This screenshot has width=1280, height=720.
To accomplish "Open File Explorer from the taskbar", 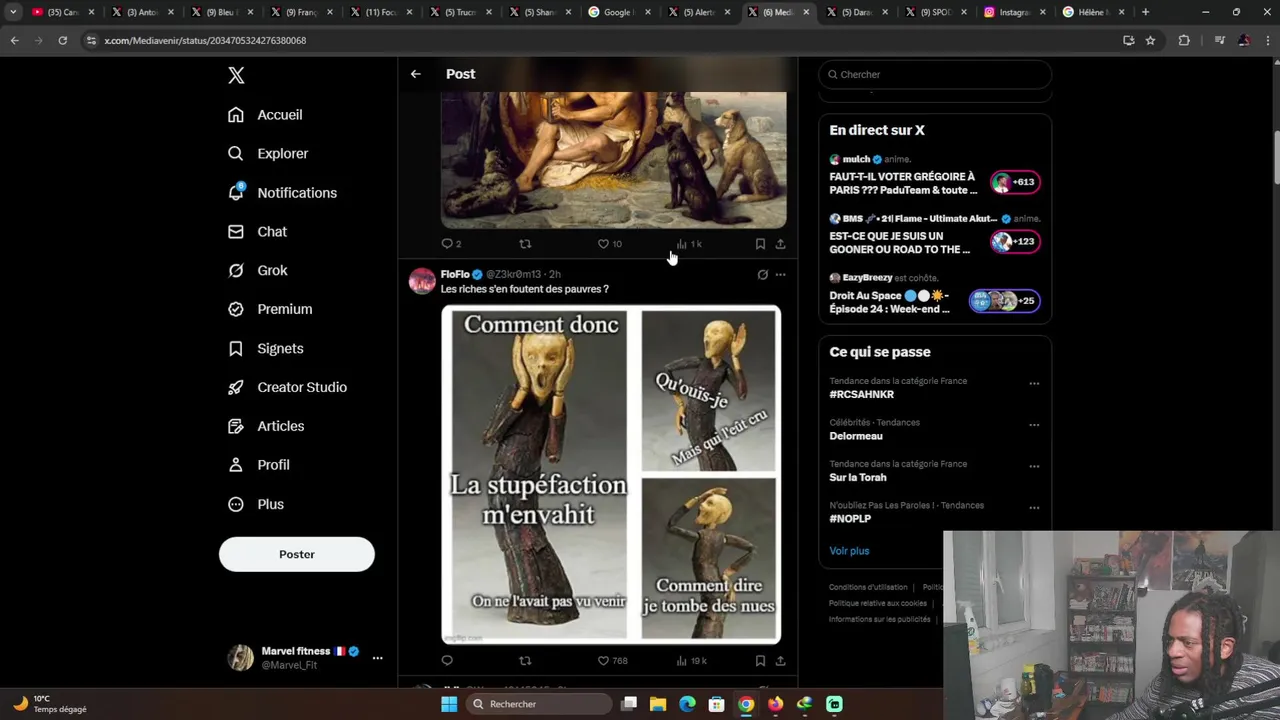I will pos(658,704).
